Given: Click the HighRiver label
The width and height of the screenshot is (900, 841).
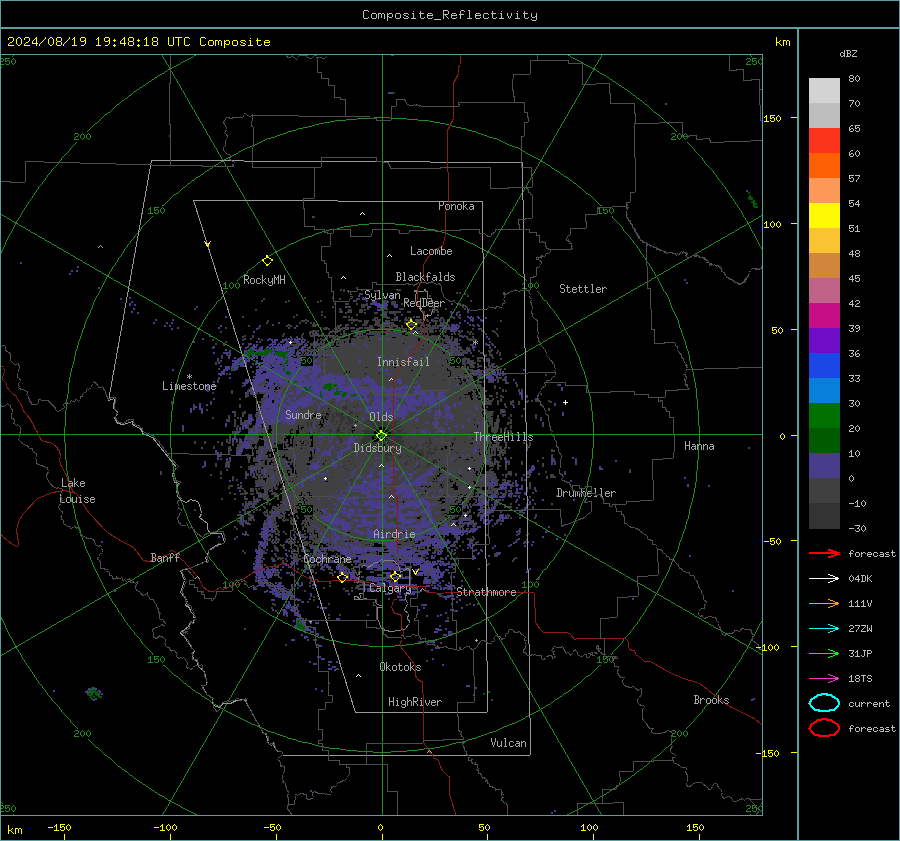Looking at the screenshot, I should tap(415, 702).
